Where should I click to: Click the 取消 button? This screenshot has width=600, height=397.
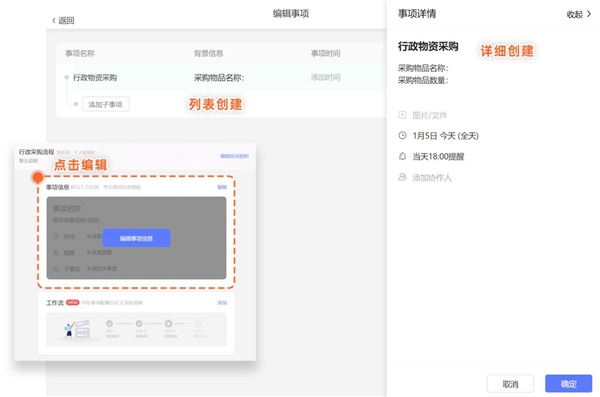[x=510, y=384]
